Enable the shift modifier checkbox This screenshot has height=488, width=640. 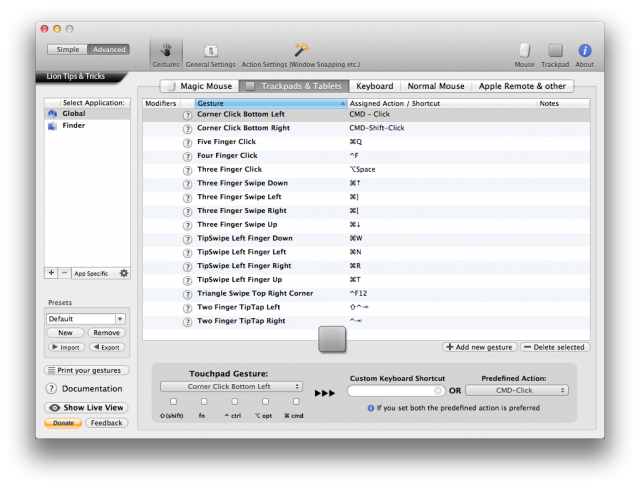173,401
